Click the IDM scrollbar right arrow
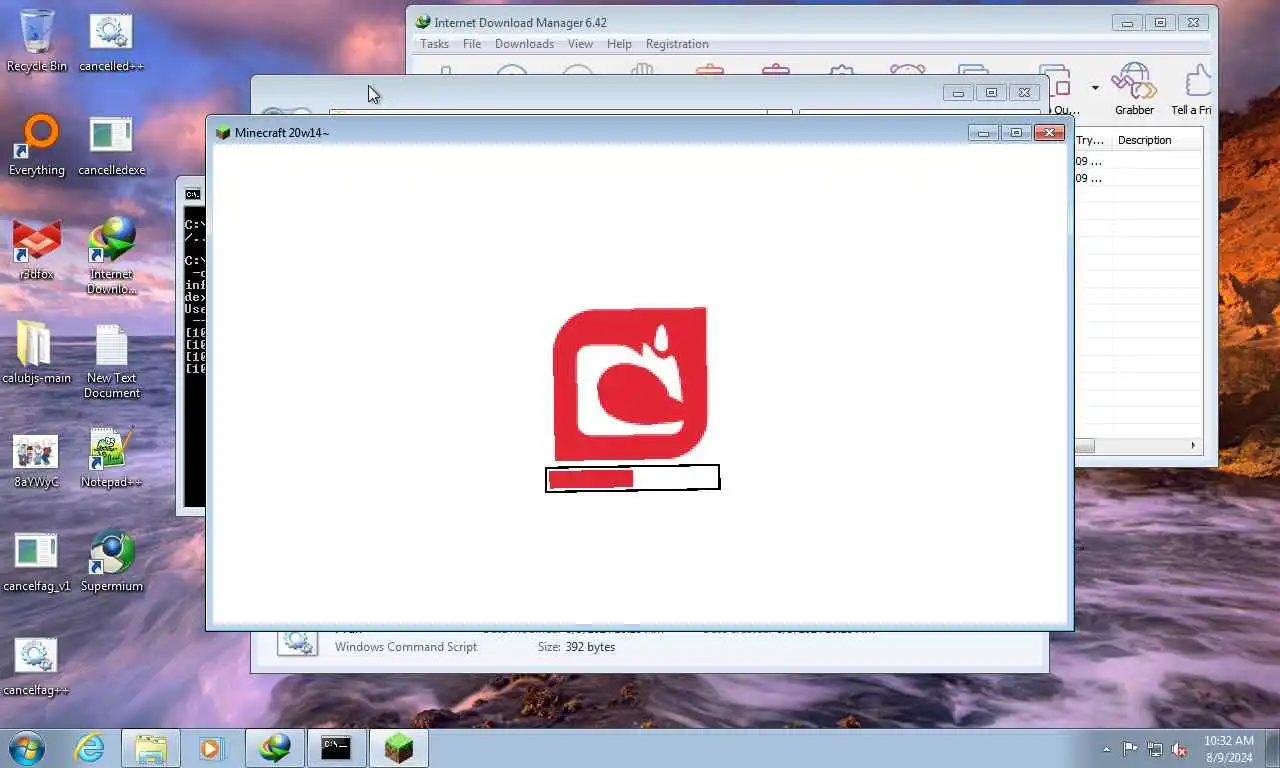This screenshot has width=1280, height=768. tap(1193, 445)
